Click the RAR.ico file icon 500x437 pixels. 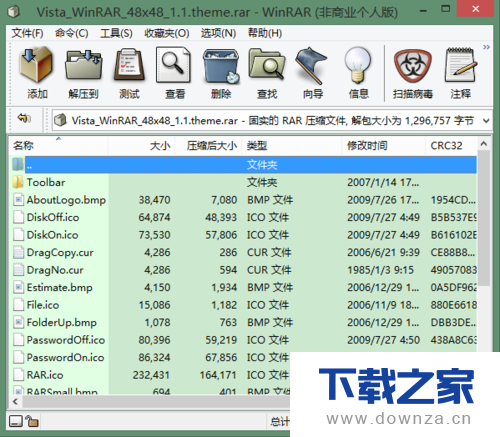pyautogui.click(x=18, y=375)
